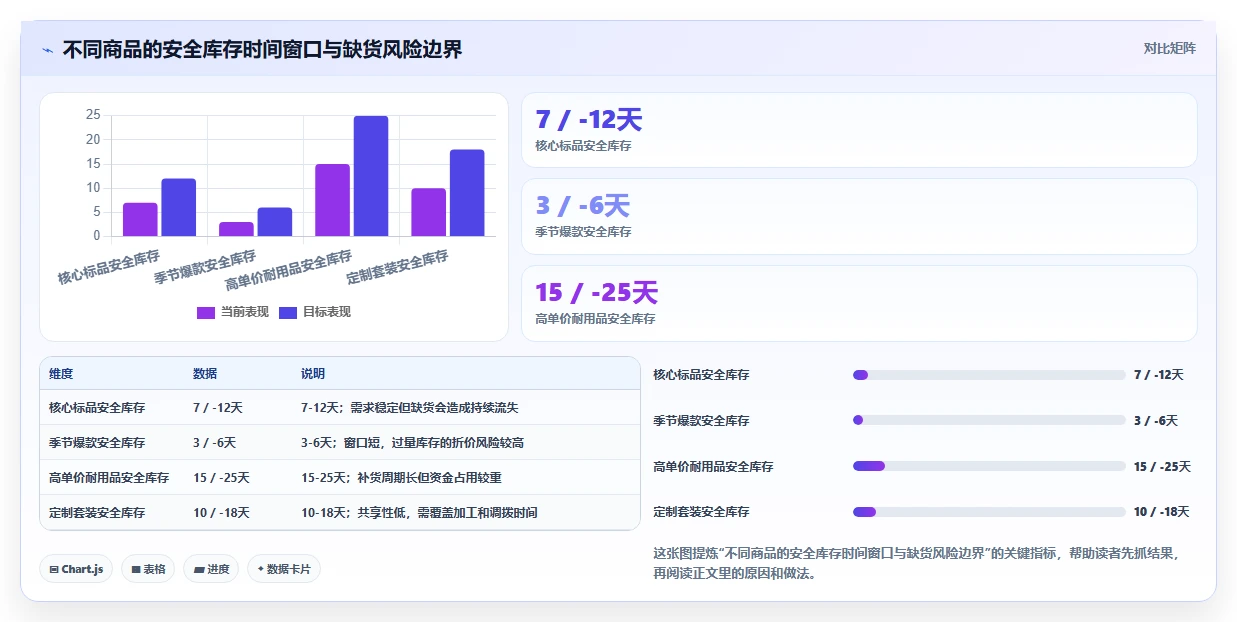Open the 3 / -6天 data card
The height and width of the screenshot is (622, 1237).
[x=859, y=216]
